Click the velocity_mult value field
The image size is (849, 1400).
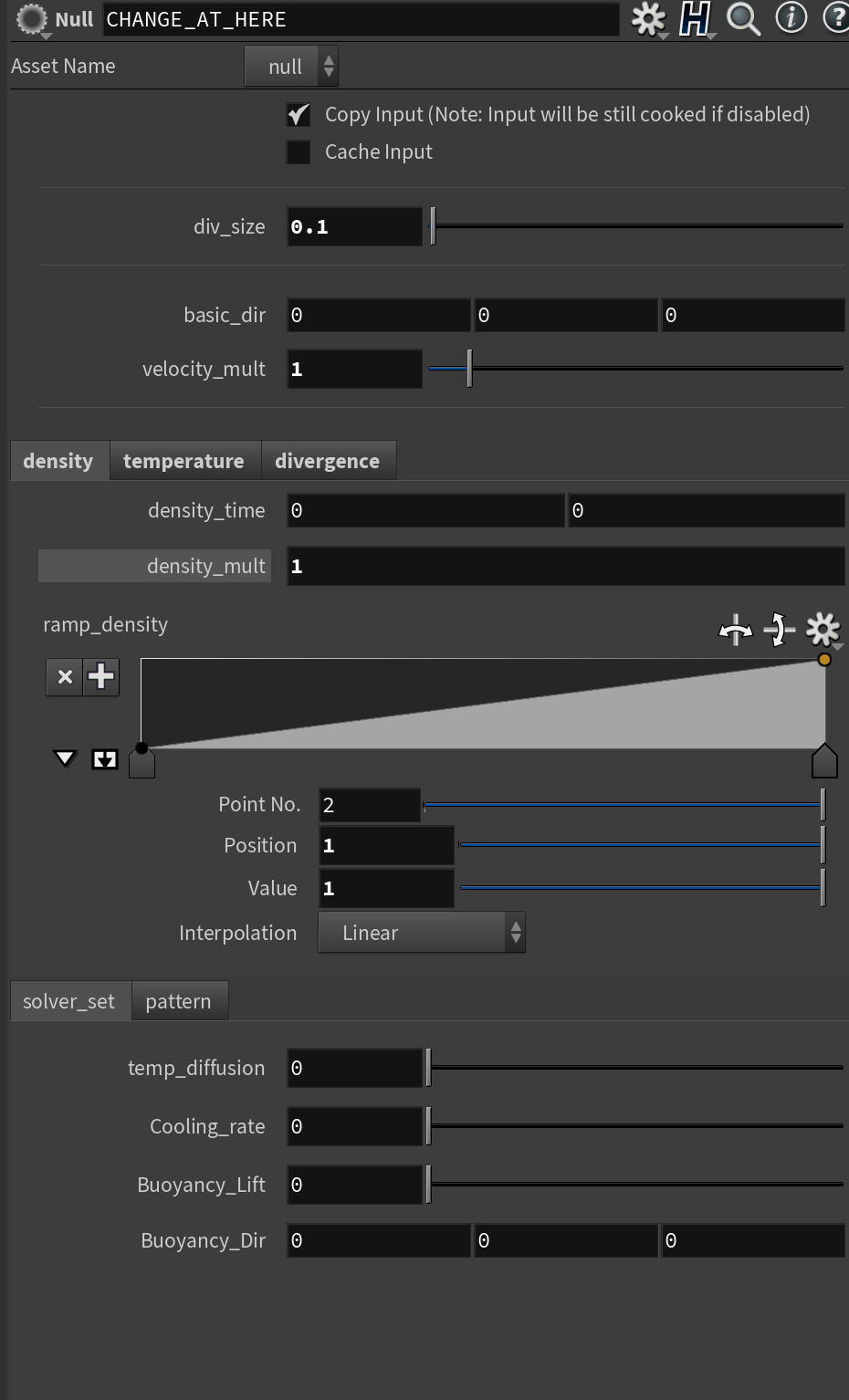pos(354,369)
